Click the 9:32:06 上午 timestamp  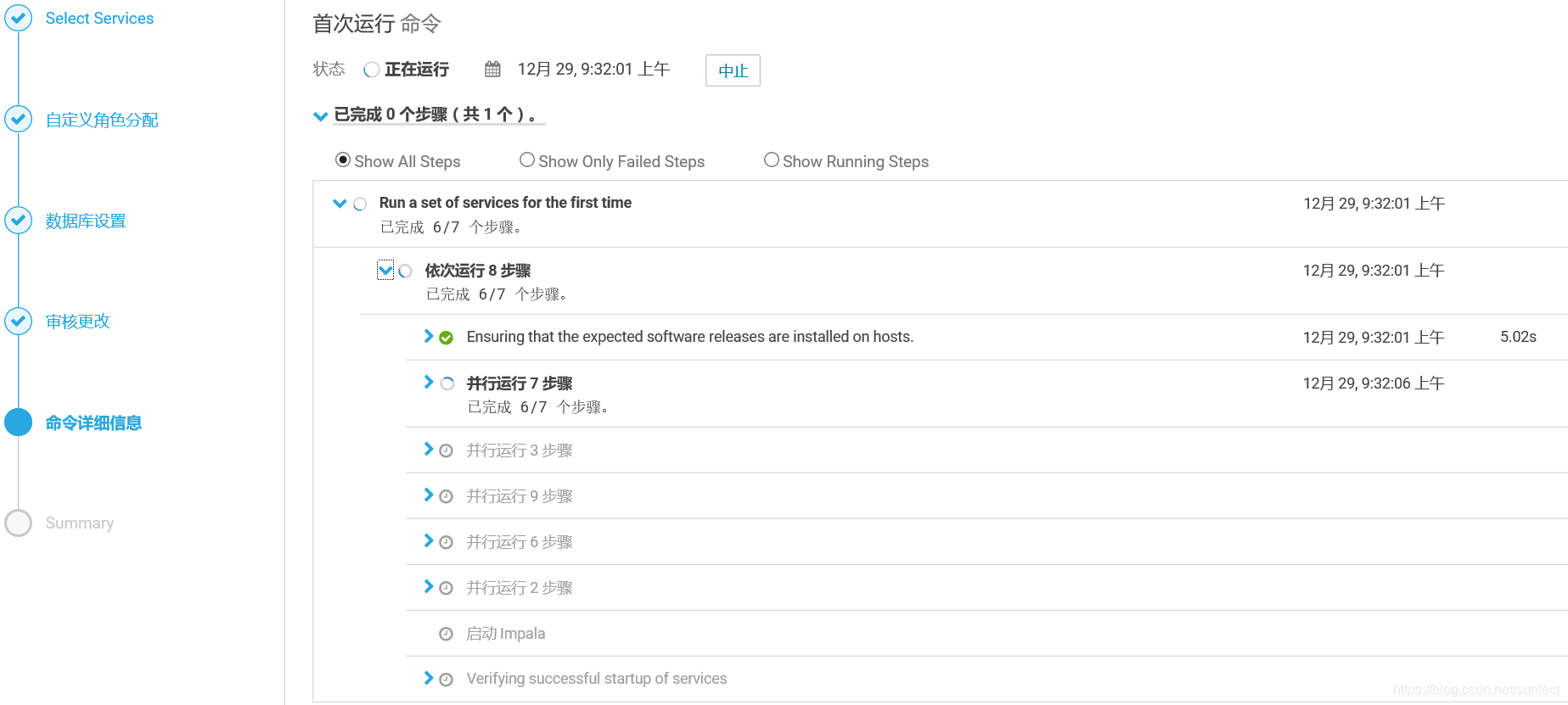[x=1374, y=383]
